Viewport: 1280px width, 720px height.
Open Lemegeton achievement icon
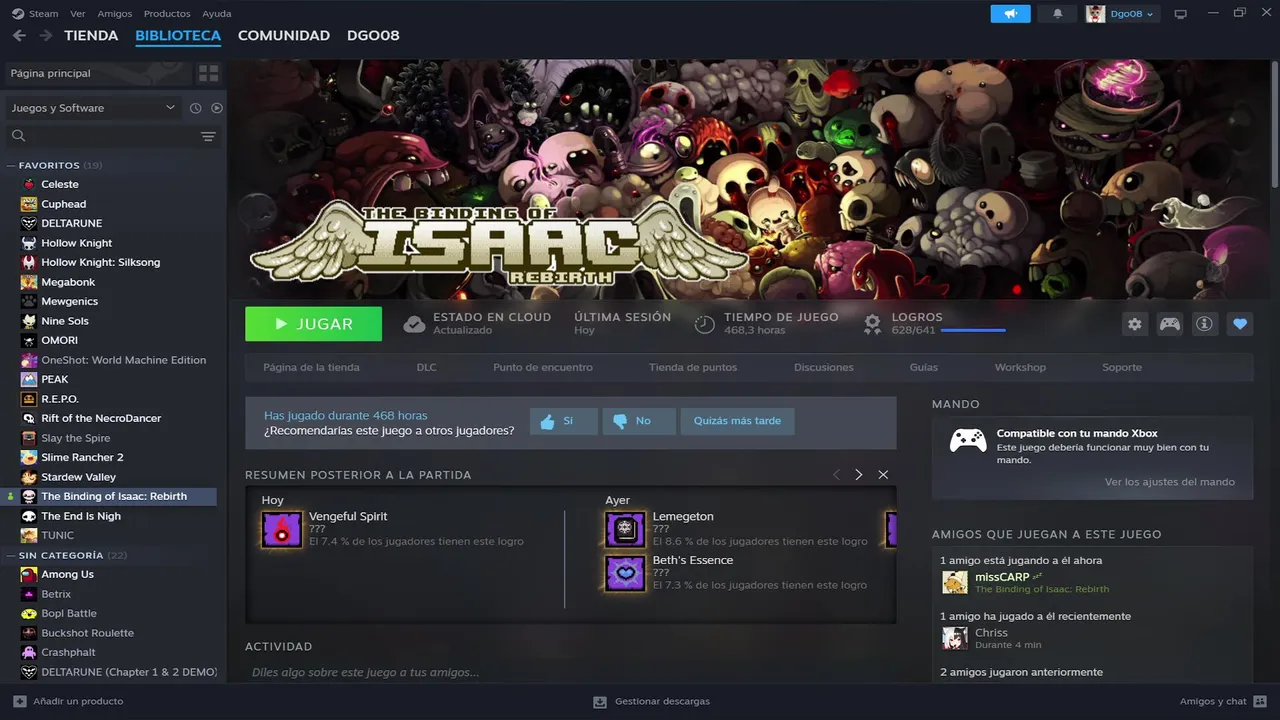coord(625,530)
